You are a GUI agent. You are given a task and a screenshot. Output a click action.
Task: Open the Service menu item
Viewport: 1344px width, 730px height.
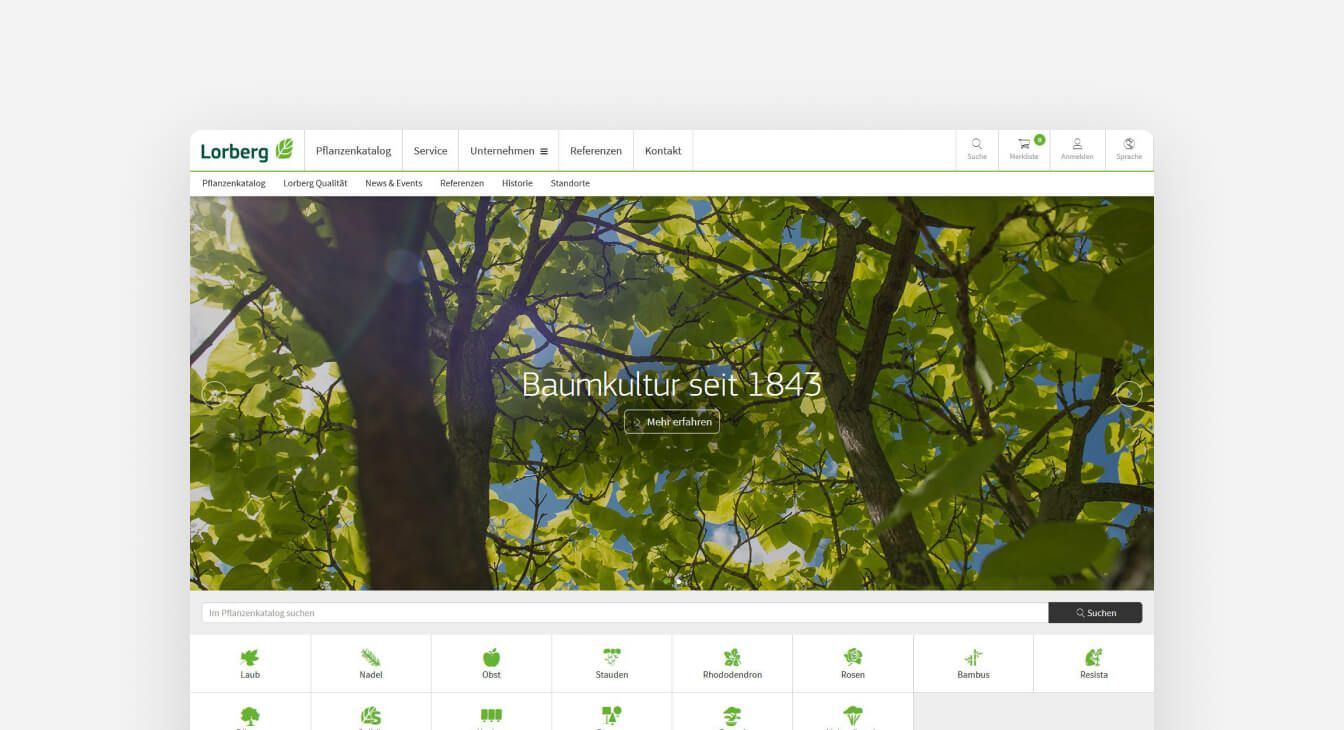430,151
